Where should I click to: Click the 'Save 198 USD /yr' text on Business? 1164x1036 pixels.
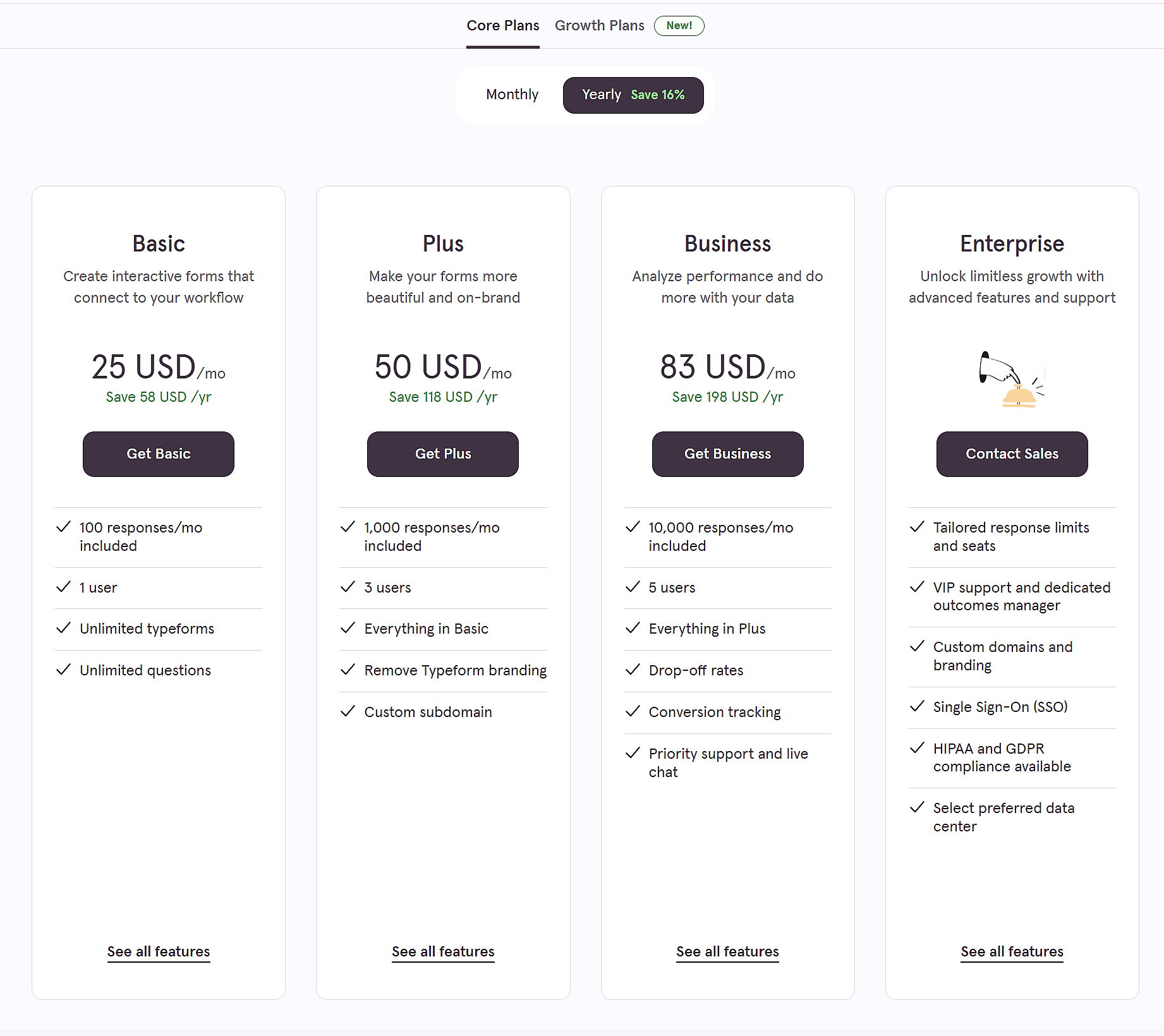727,397
